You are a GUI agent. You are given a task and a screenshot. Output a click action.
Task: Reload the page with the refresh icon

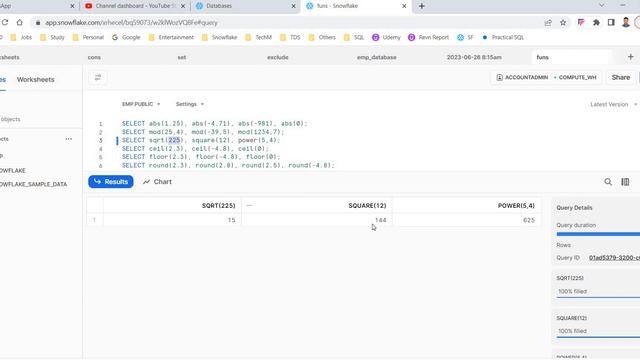tap(5, 22)
